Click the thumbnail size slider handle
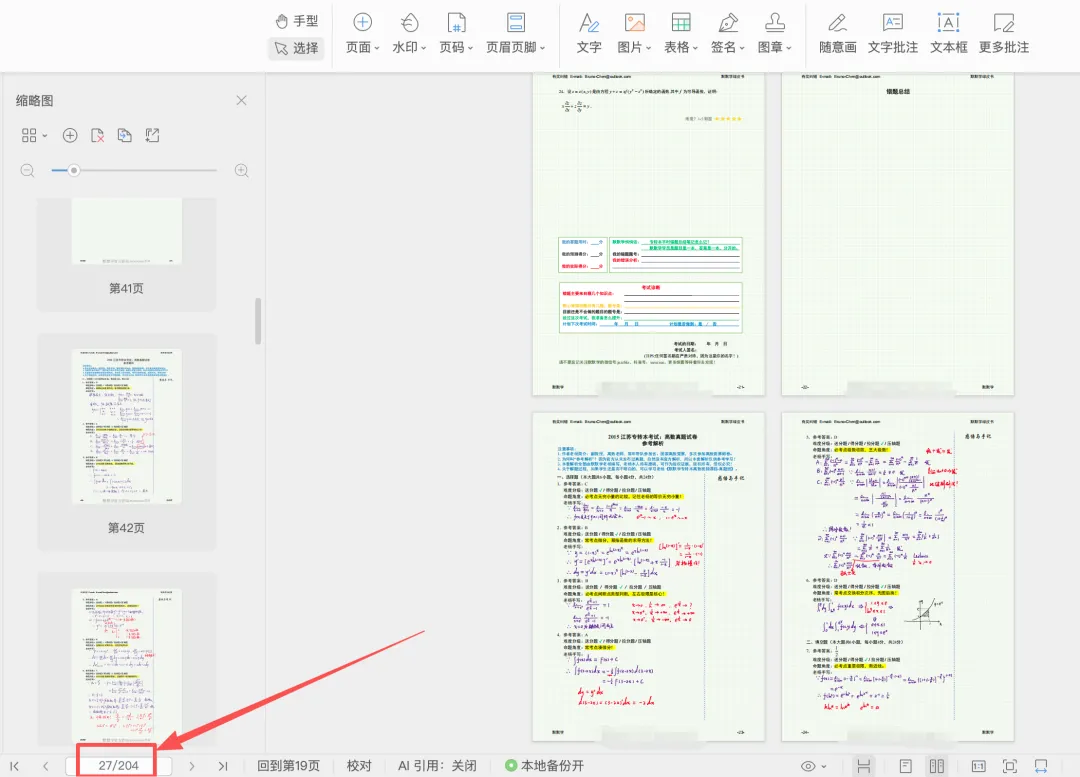 [x=74, y=170]
